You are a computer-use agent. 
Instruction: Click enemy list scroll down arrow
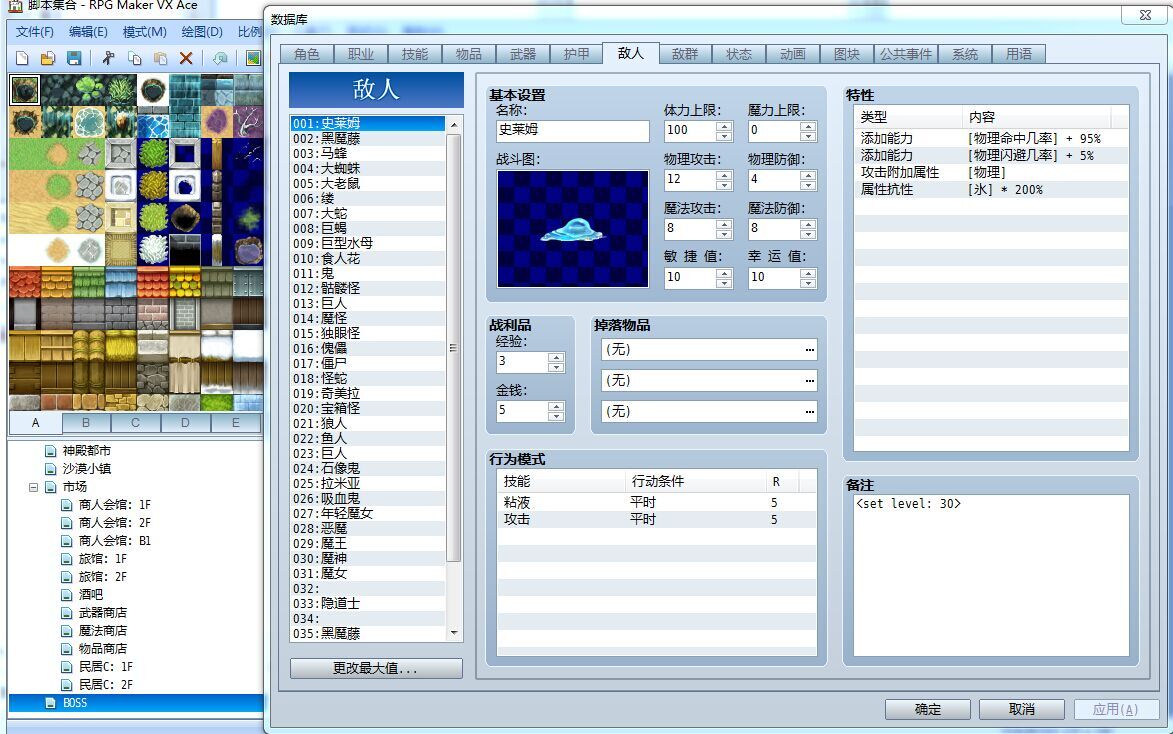click(x=453, y=634)
